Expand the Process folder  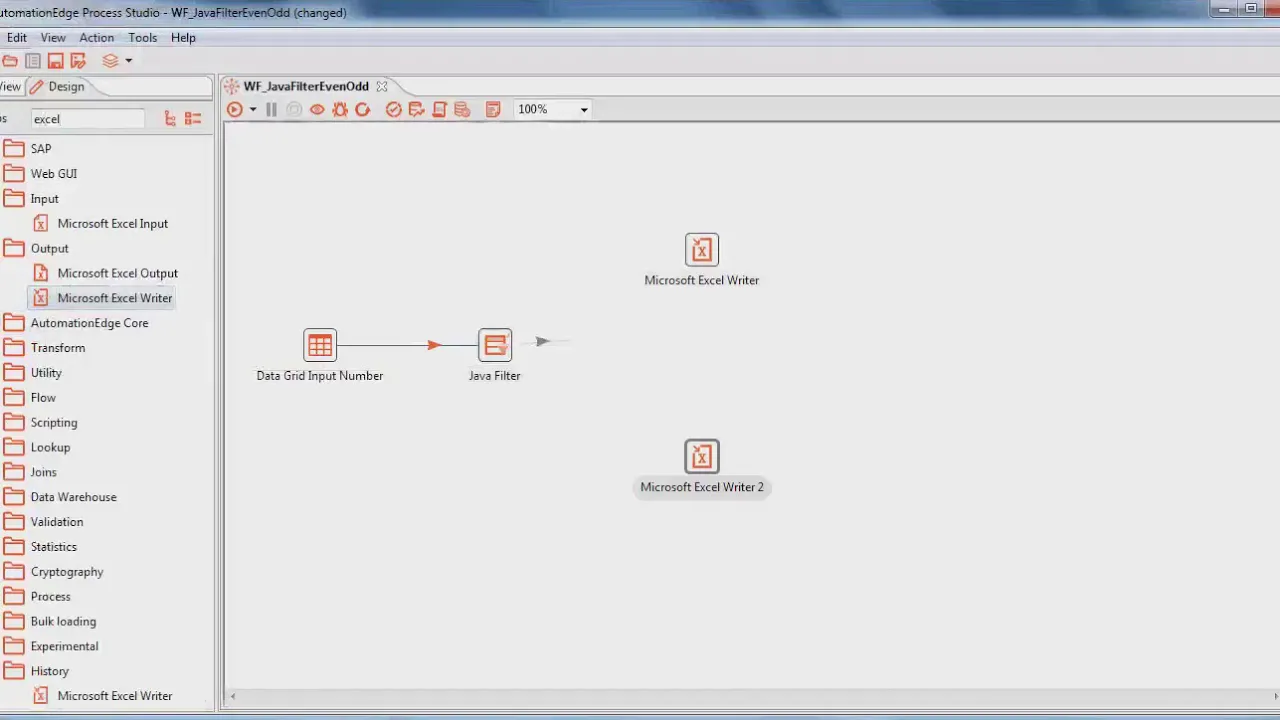point(37,596)
